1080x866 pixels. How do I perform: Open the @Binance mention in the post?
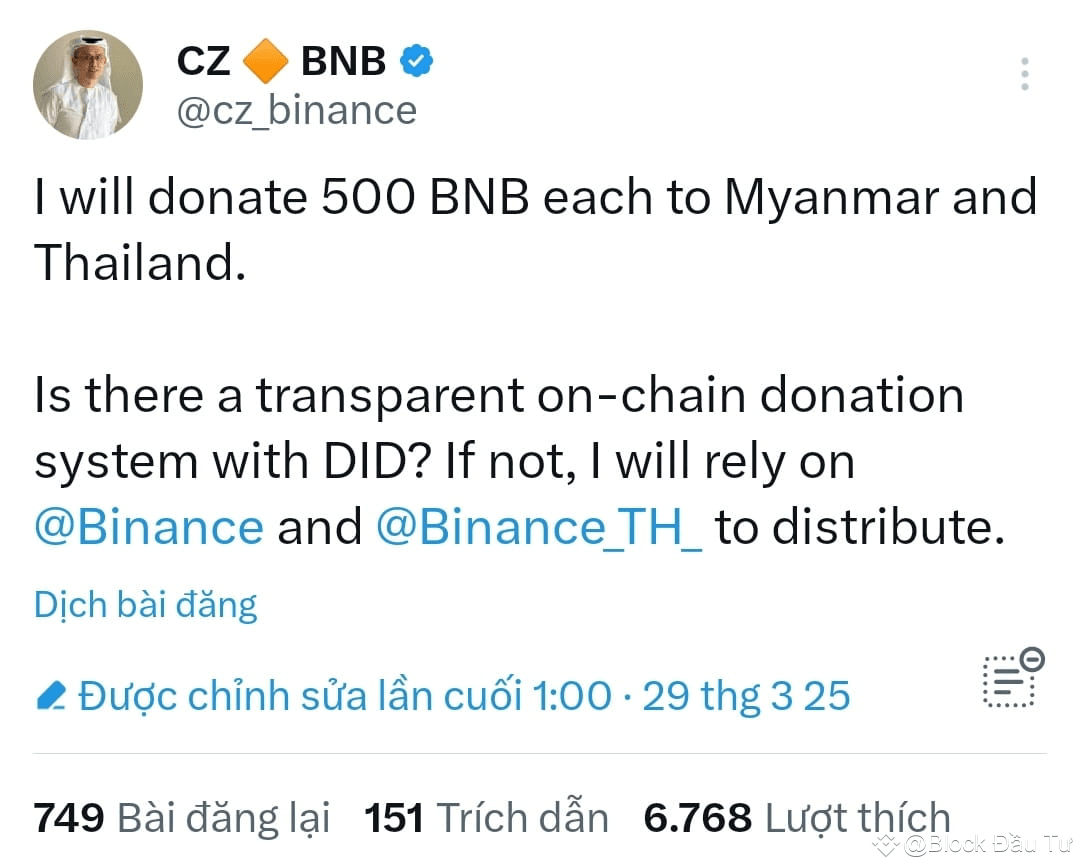148,527
